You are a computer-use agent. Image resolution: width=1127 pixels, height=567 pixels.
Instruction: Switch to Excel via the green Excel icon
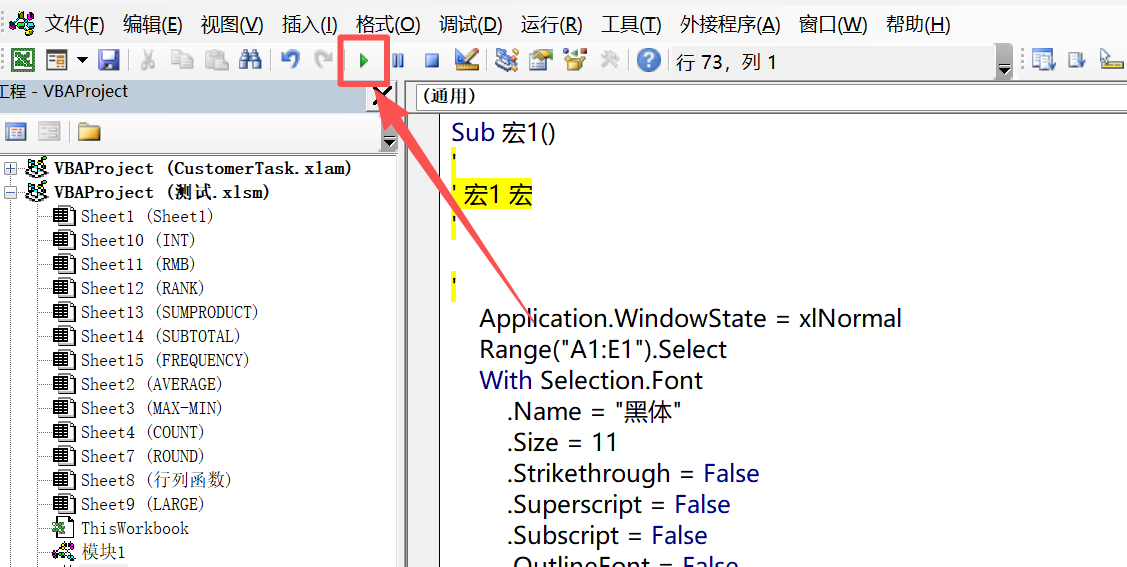[x=22, y=61]
